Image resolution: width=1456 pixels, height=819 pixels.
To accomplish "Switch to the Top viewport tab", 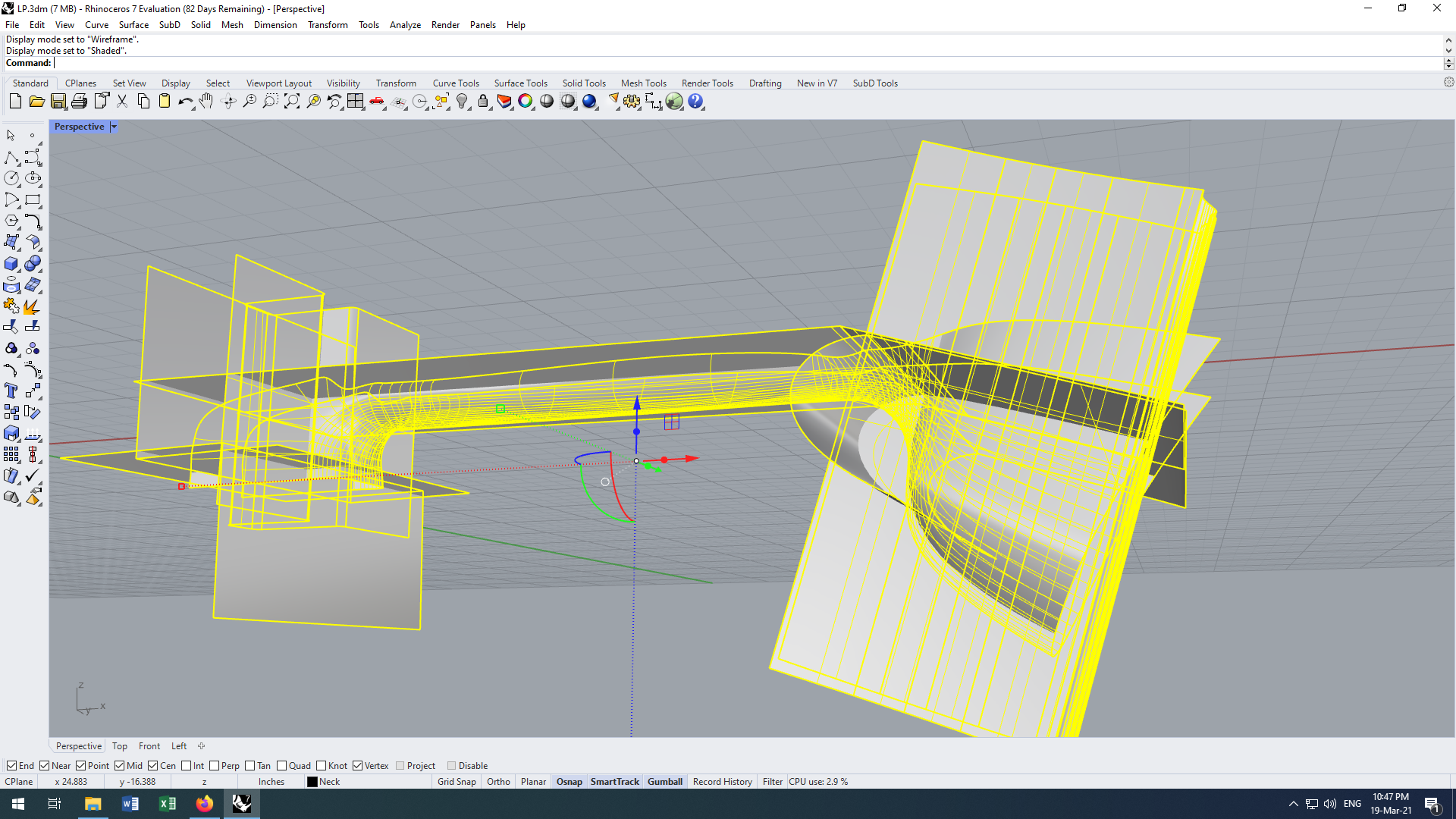I will pyautogui.click(x=120, y=746).
